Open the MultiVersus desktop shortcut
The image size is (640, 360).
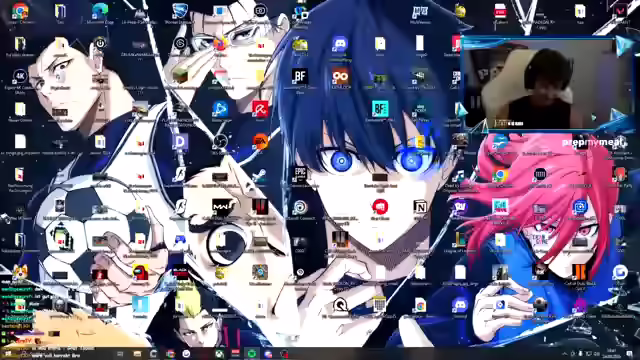[420, 11]
